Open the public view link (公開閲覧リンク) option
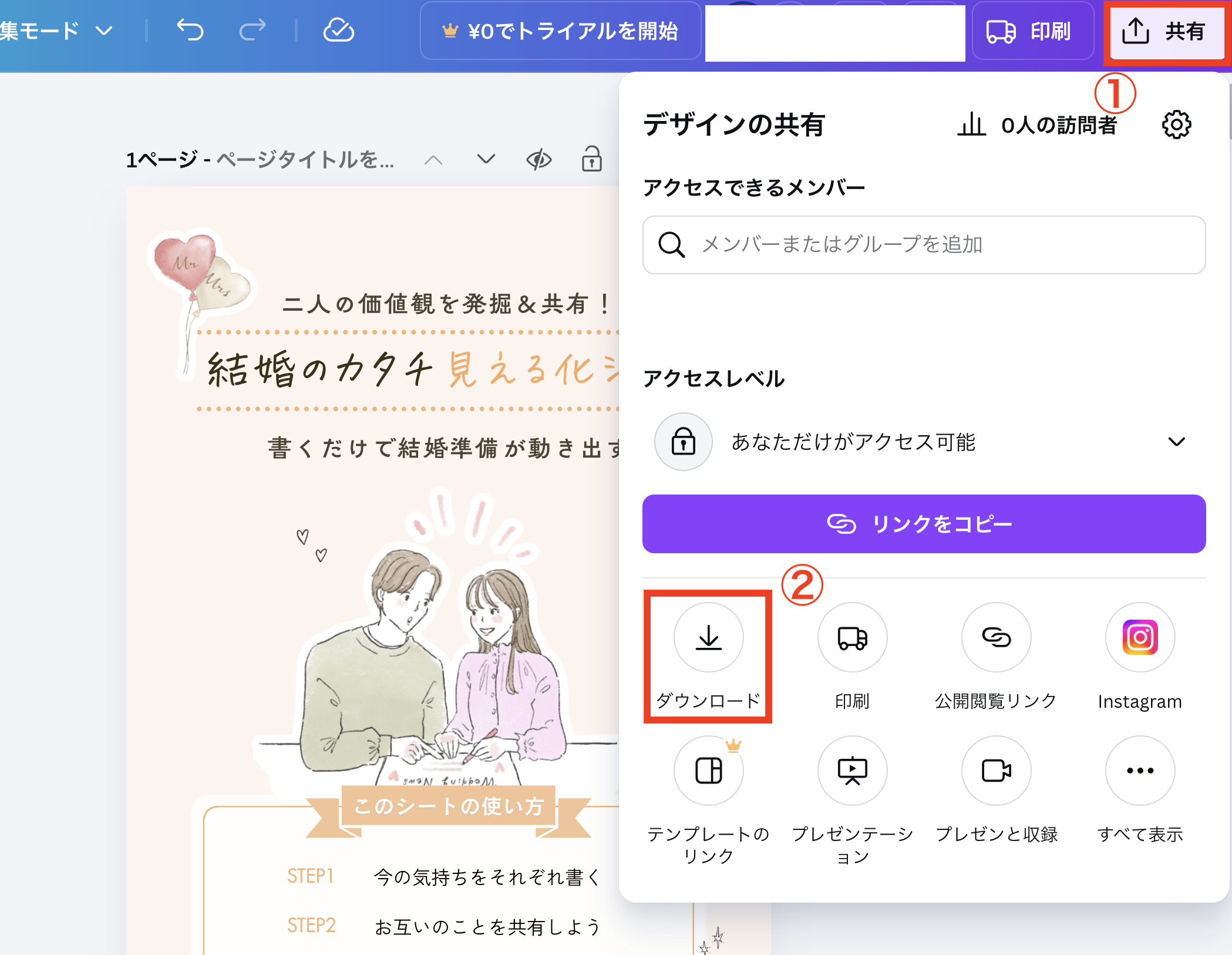Screen dimensions: 1232x955 point(996,638)
